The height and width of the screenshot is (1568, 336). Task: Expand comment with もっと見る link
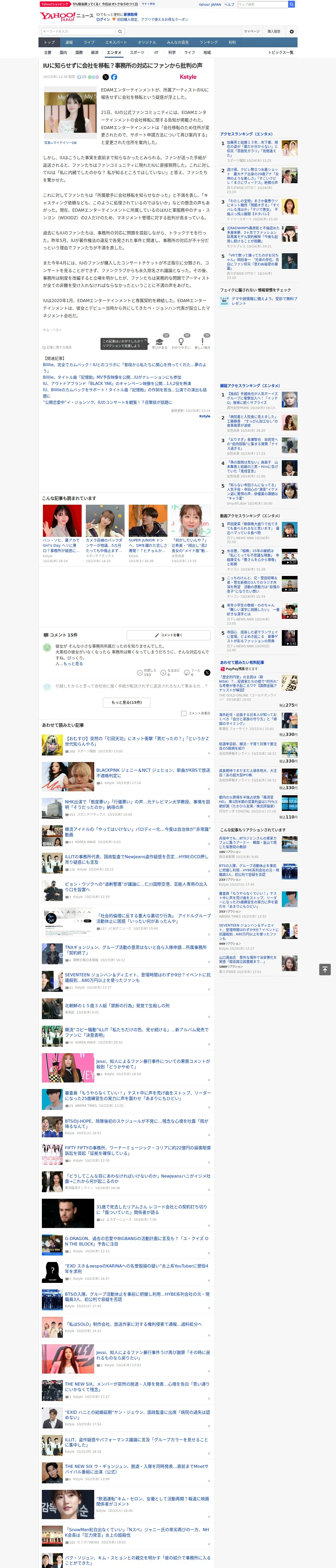tap(73, 664)
